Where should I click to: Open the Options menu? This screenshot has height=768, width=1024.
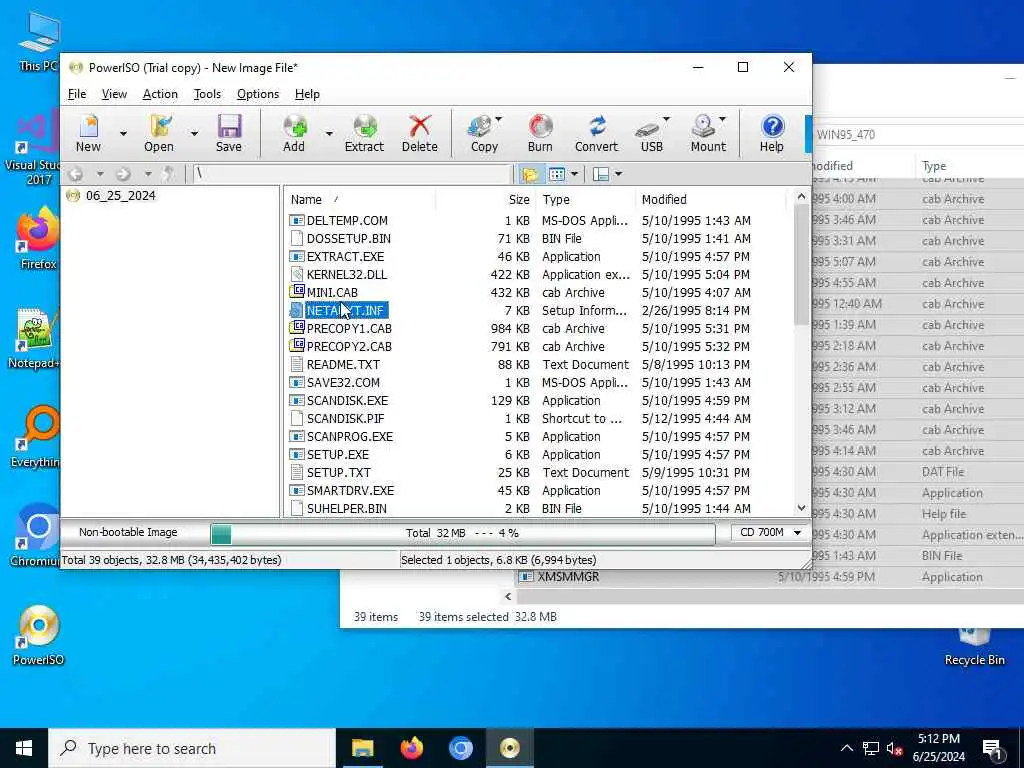click(x=258, y=94)
